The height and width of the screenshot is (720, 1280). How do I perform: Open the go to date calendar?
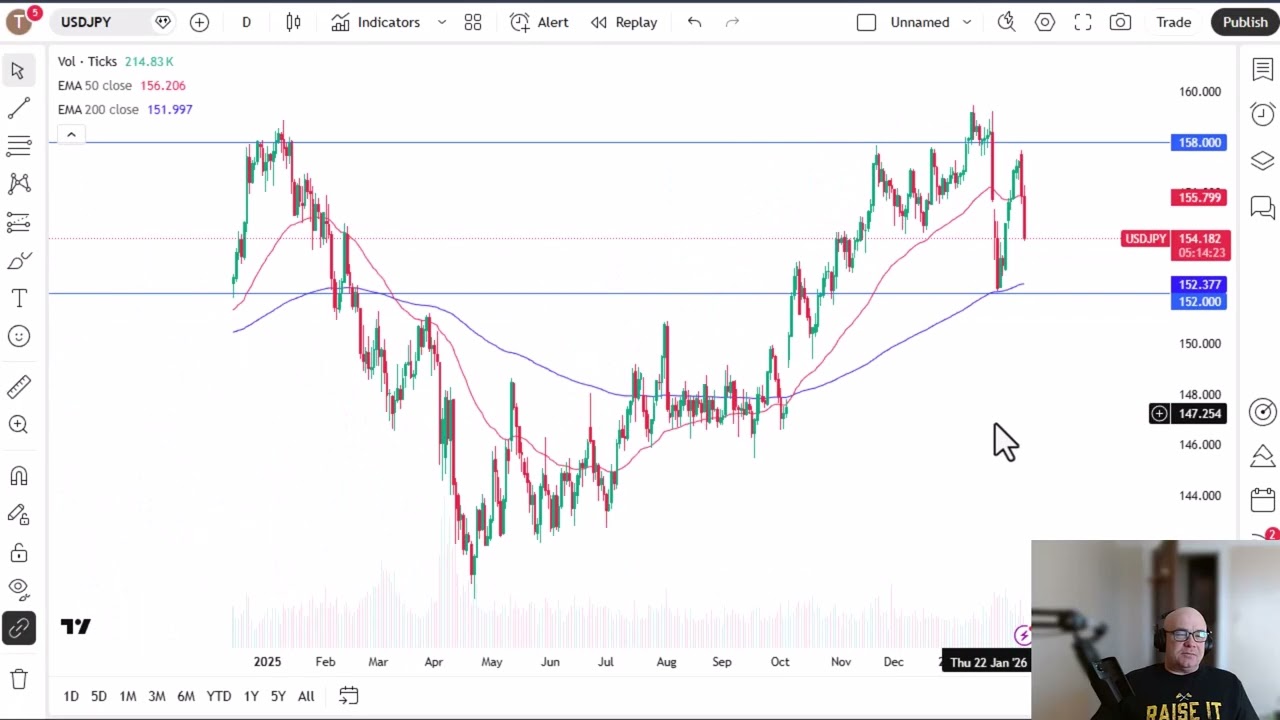pyautogui.click(x=348, y=695)
